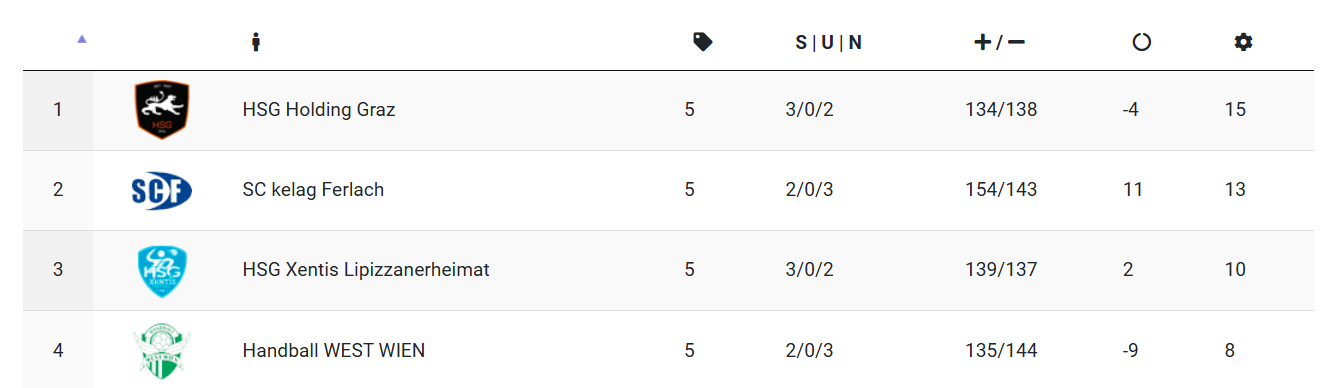Open team SC kelag Ferlach
The height and width of the screenshot is (388, 1327).
pos(313,190)
